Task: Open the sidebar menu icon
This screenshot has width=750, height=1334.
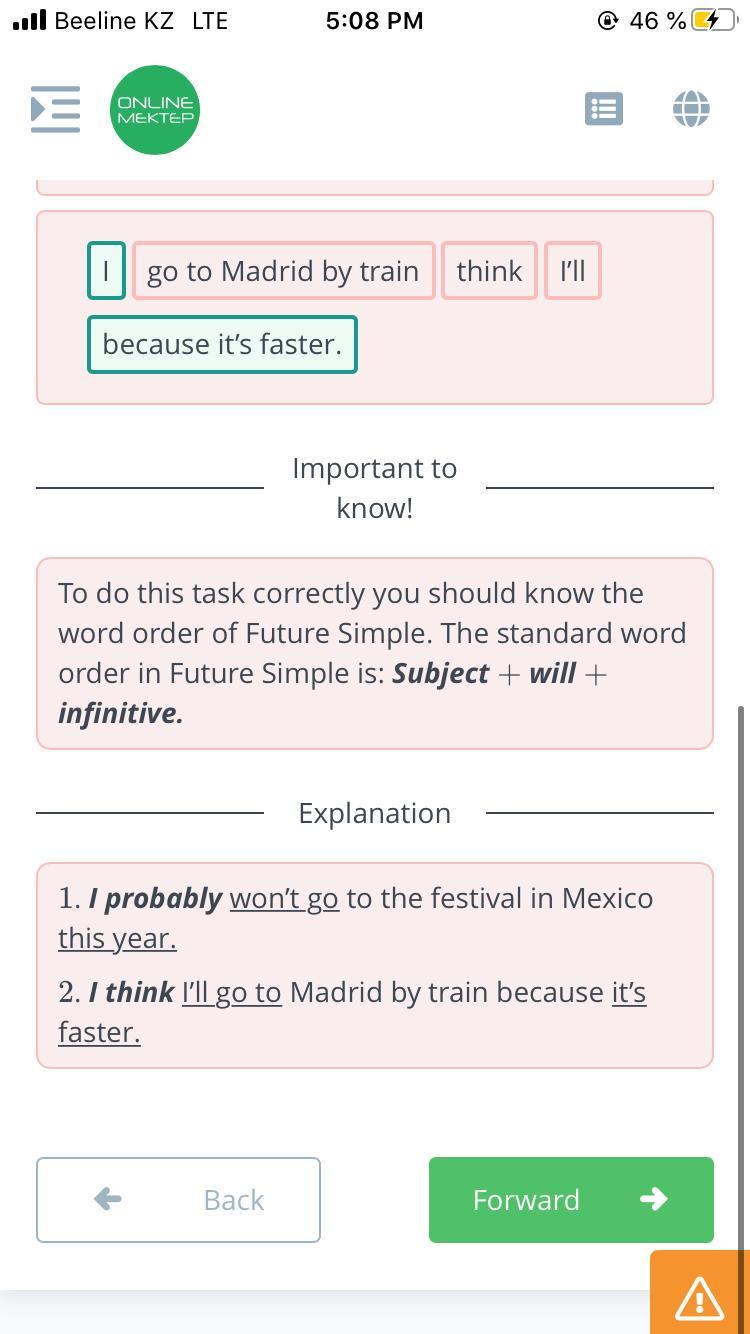Action: tap(55, 109)
